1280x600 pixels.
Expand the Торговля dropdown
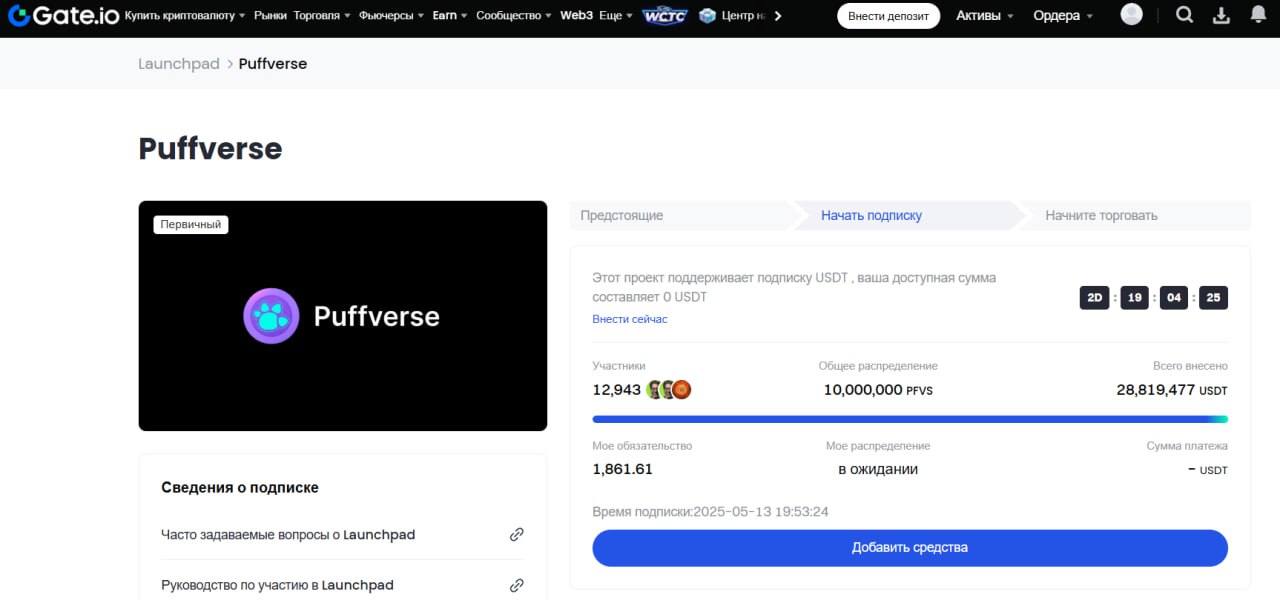(x=322, y=16)
